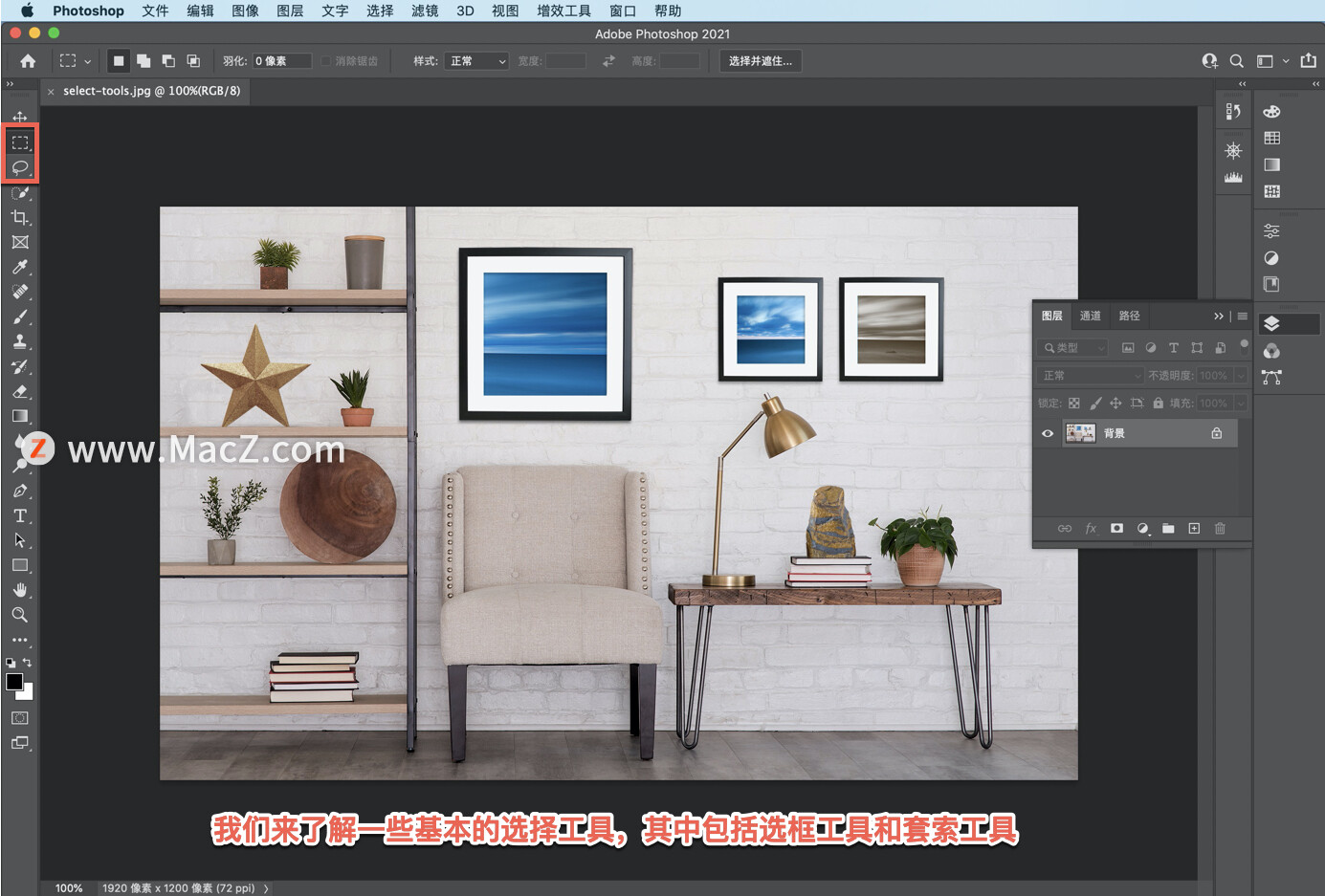Toggle lock all layer attributes

(x=1158, y=404)
